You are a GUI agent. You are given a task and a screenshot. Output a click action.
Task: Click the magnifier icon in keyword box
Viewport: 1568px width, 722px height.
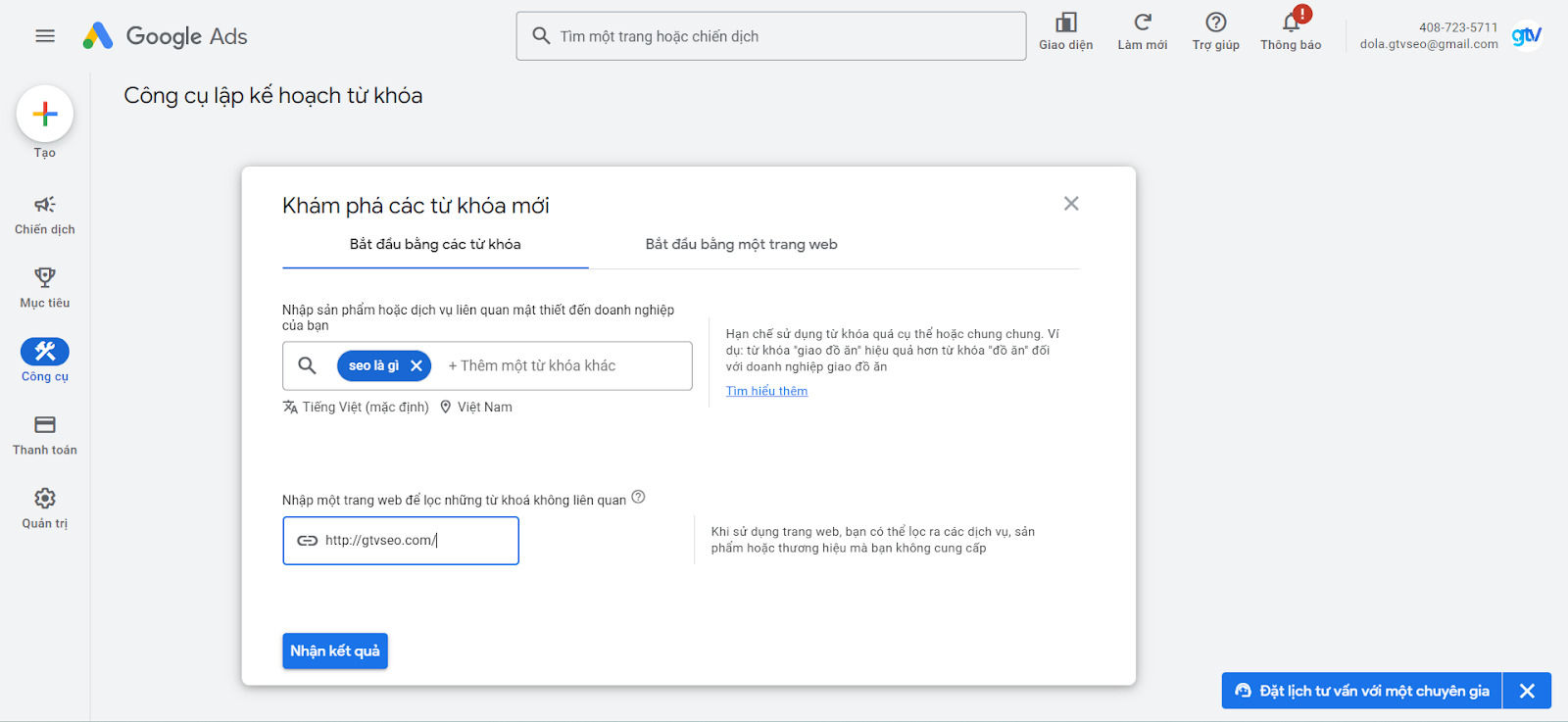[x=307, y=365]
